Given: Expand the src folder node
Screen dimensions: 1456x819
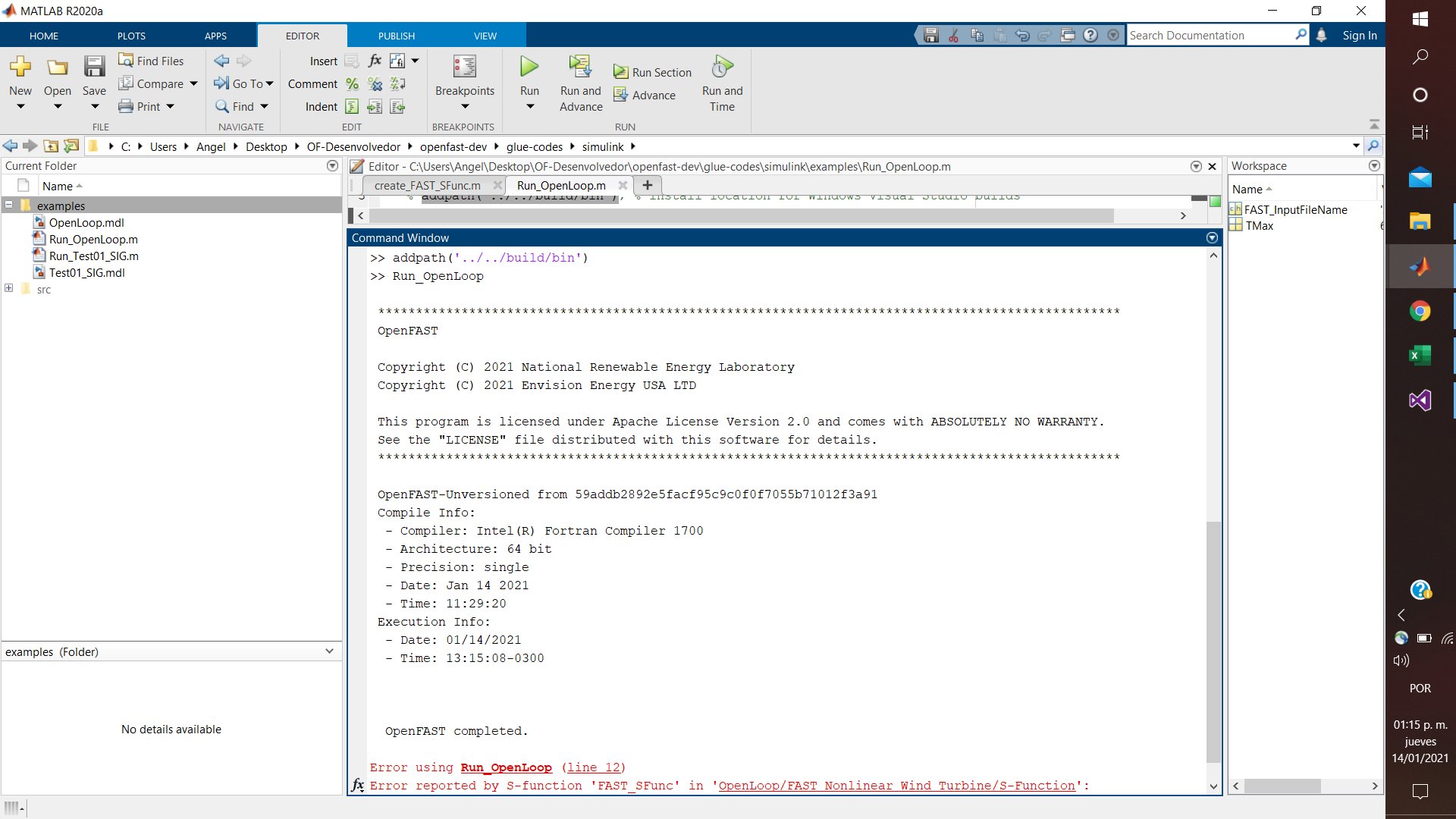Looking at the screenshot, I should pyautogui.click(x=9, y=288).
